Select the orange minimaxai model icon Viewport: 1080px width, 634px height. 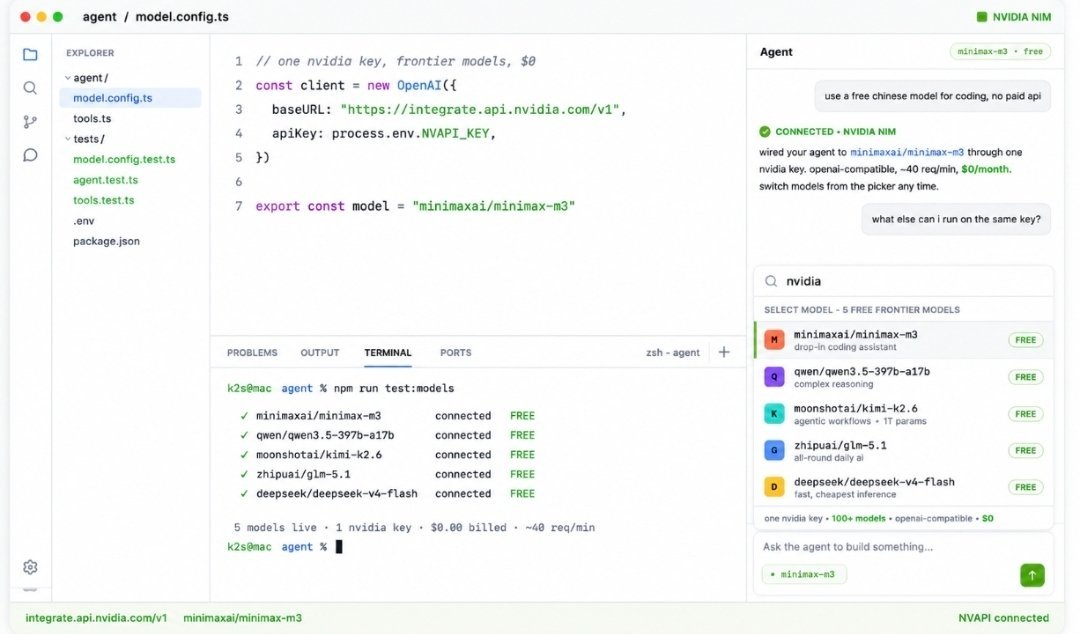coord(774,340)
